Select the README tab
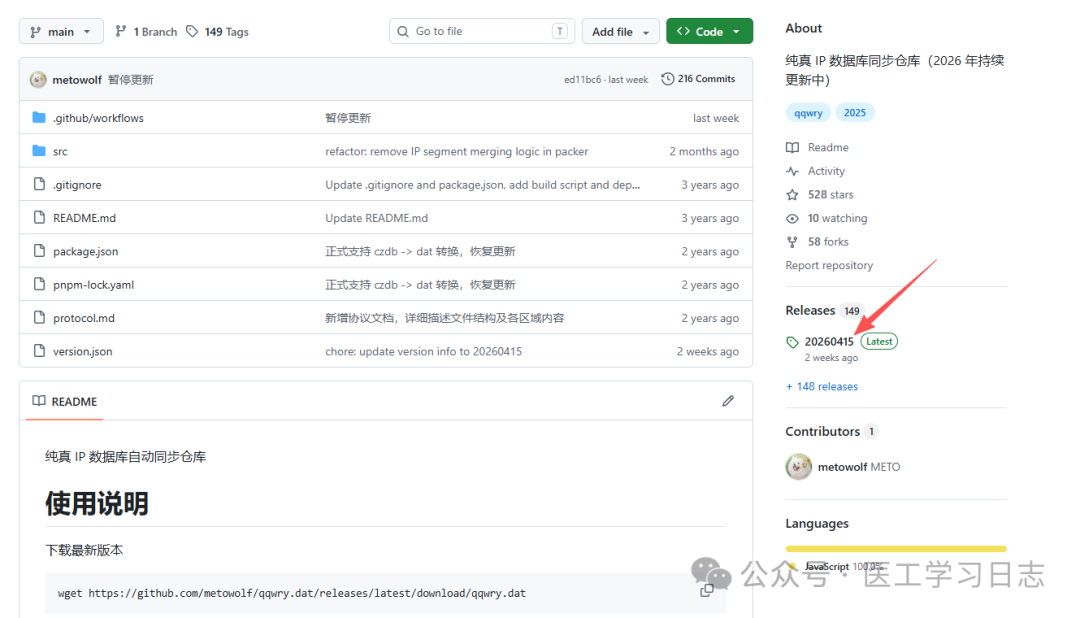Screen dimensions: 1080x618 [x=65, y=402]
